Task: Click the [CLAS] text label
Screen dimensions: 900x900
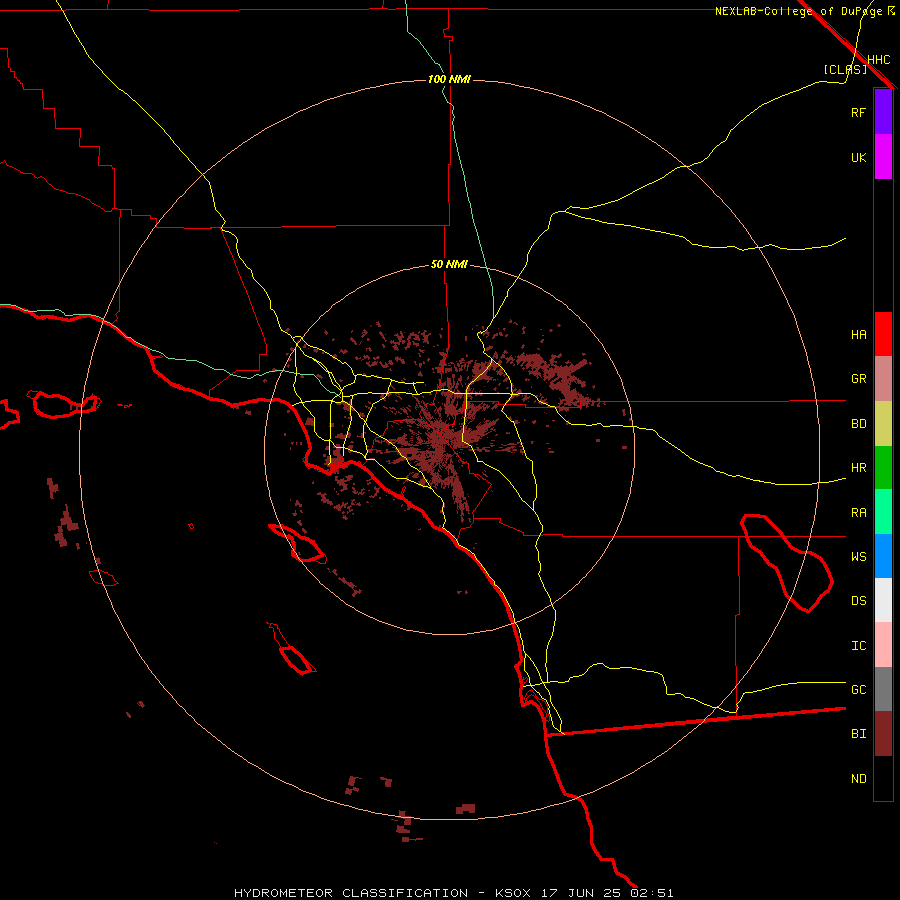Action: pyautogui.click(x=845, y=69)
